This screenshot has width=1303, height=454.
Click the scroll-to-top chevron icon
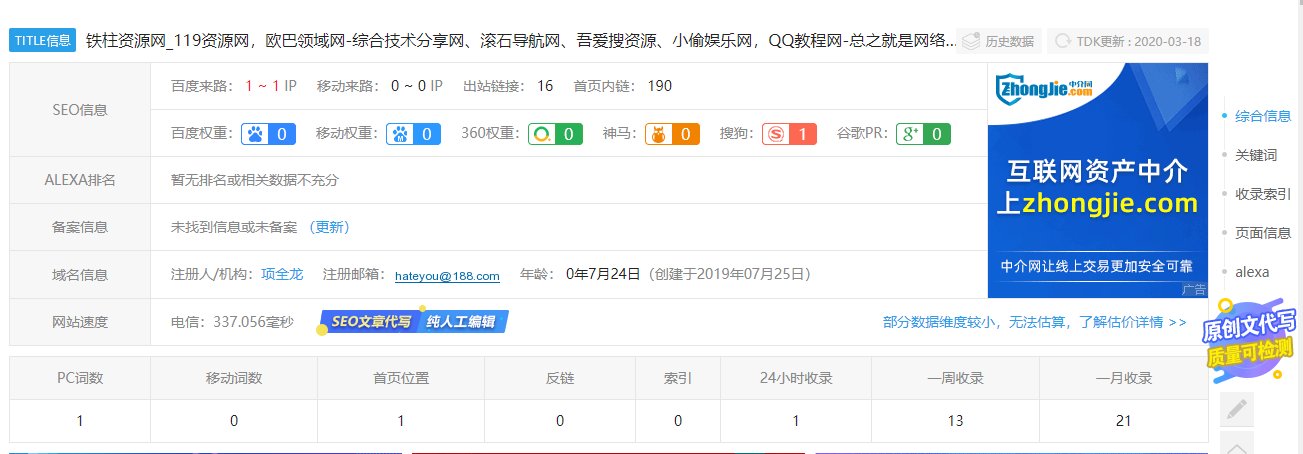[1237, 445]
